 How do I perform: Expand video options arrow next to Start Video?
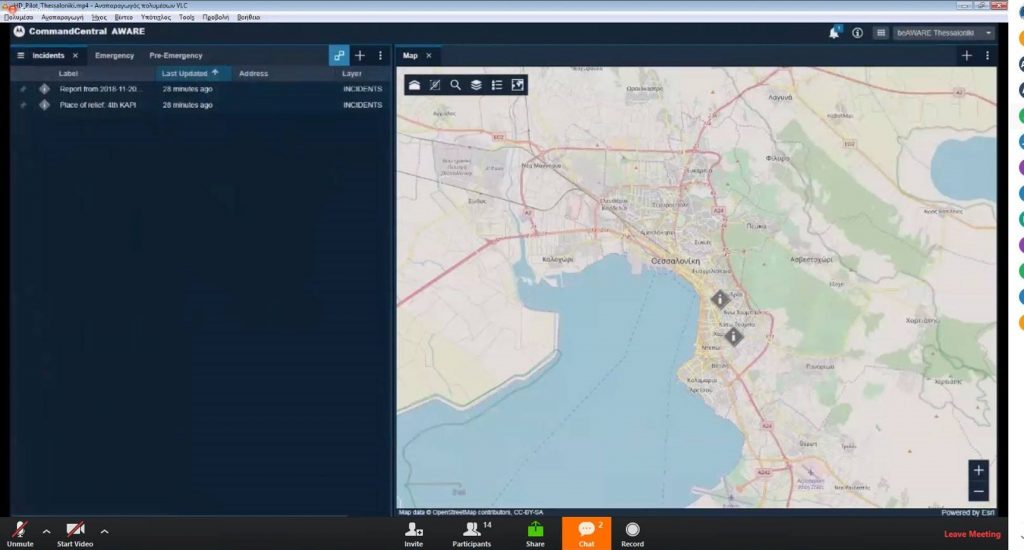(104, 532)
